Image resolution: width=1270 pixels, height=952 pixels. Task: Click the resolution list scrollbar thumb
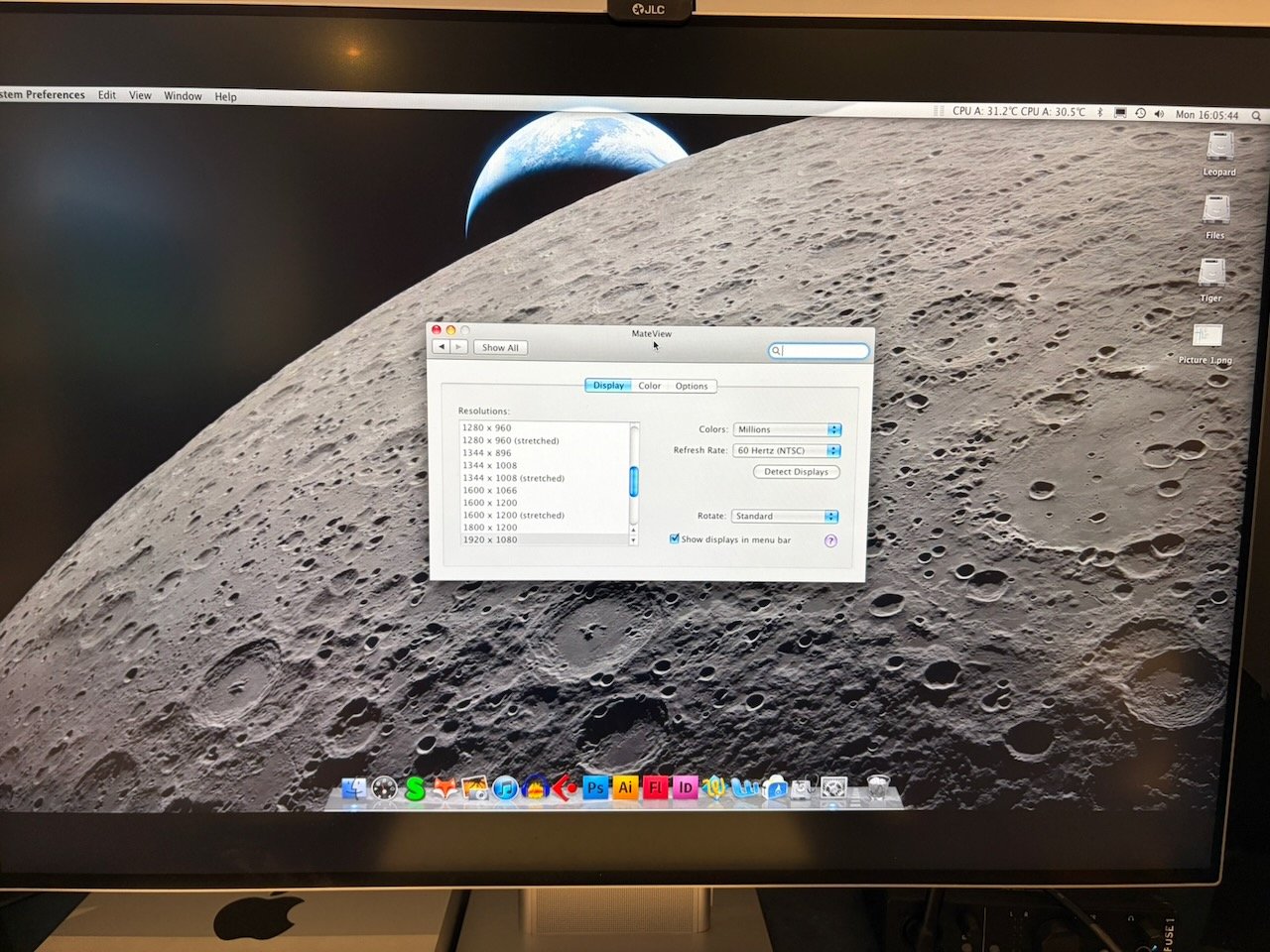coord(634,481)
